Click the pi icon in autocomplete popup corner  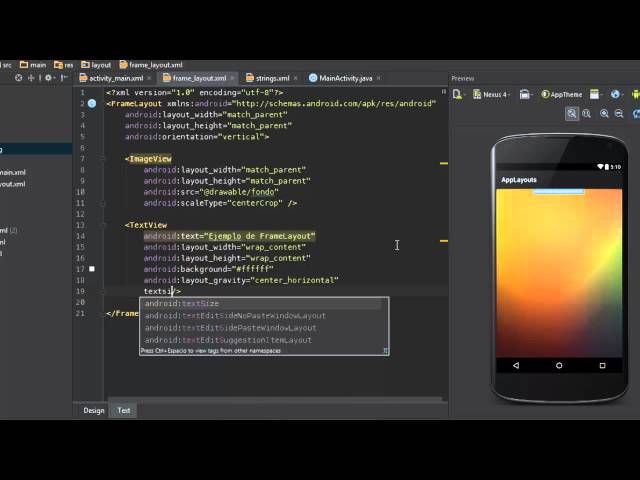(385, 351)
